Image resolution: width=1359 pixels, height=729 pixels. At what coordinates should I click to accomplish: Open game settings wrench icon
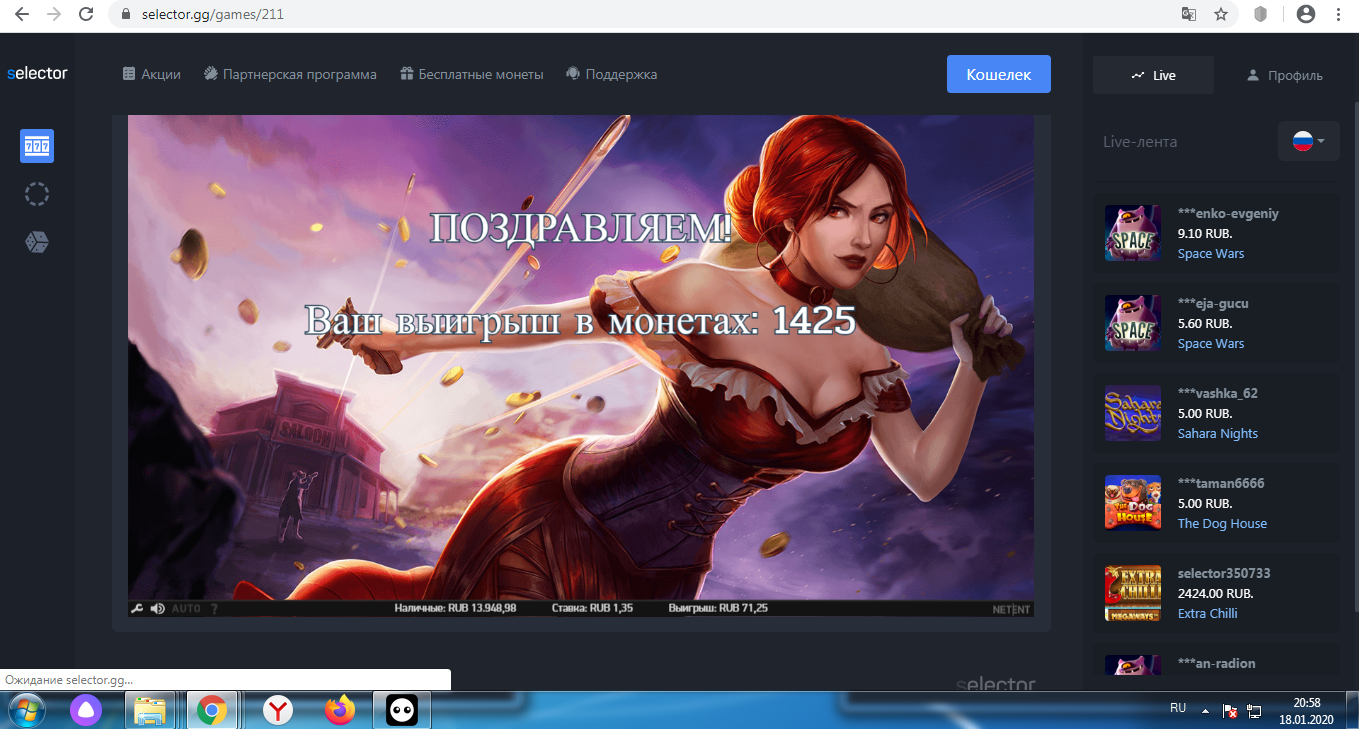[x=137, y=608]
